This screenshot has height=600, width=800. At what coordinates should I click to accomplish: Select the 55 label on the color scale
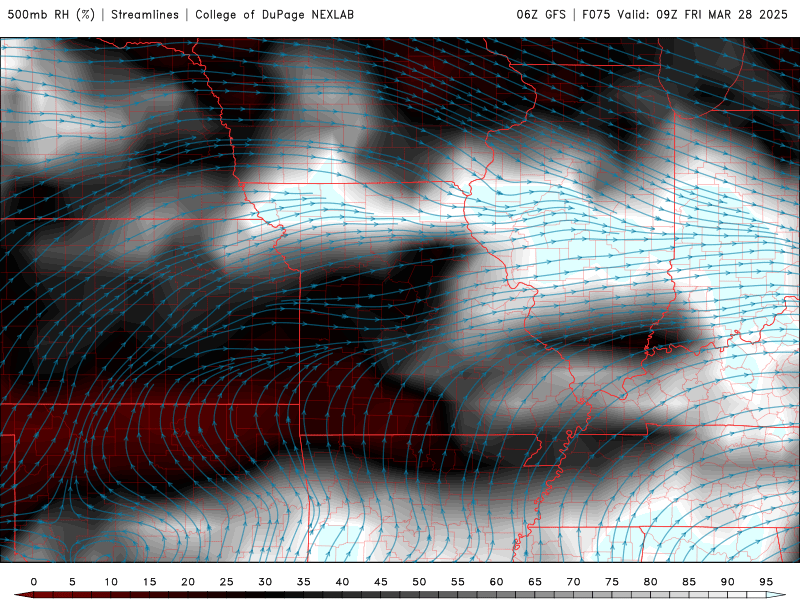[x=458, y=582]
